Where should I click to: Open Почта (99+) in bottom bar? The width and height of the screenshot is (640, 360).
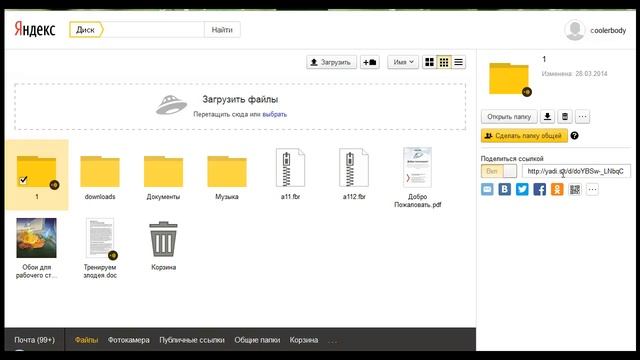coord(34,340)
